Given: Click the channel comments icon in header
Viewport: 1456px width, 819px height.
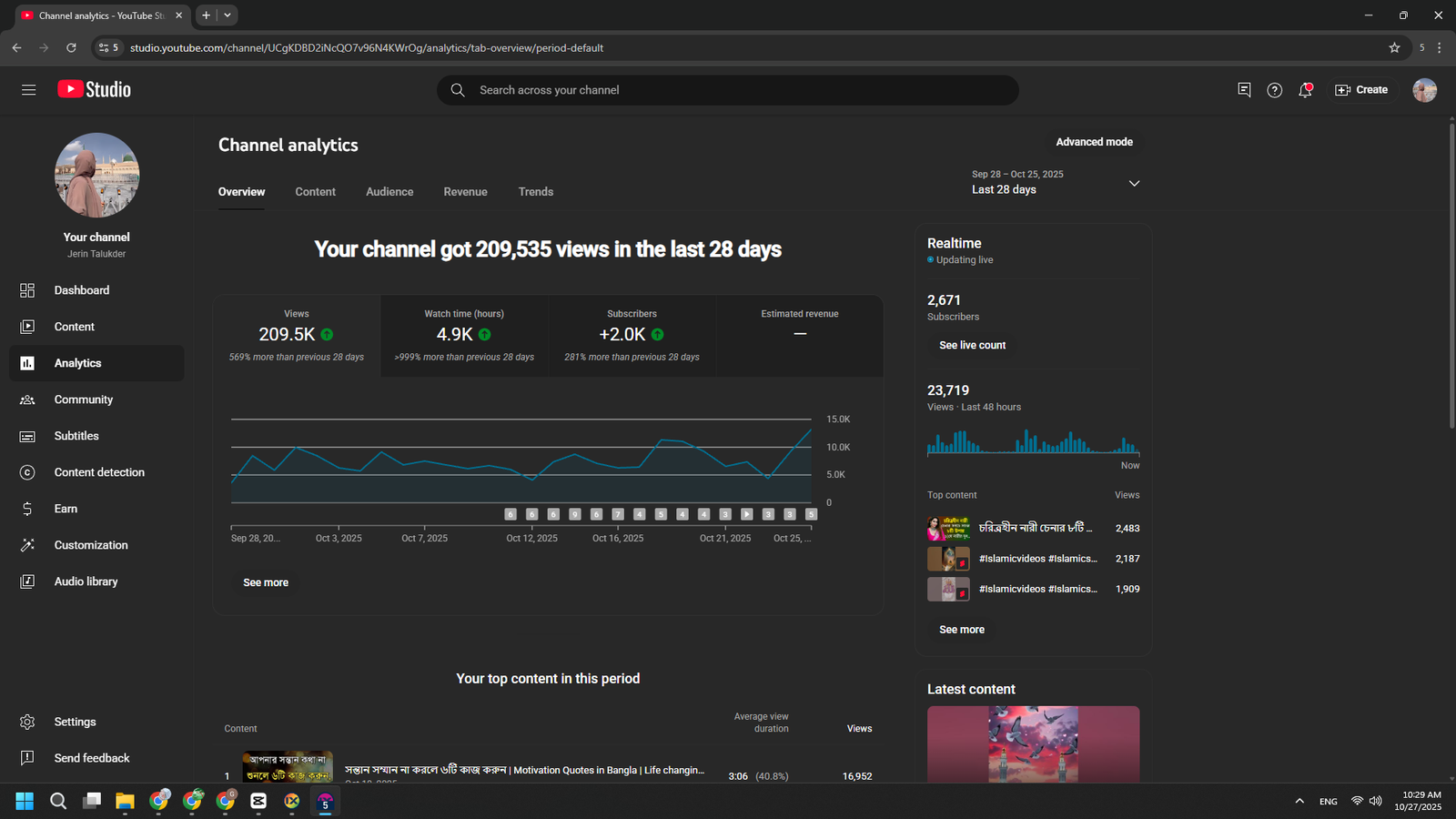Looking at the screenshot, I should click(1244, 90).
